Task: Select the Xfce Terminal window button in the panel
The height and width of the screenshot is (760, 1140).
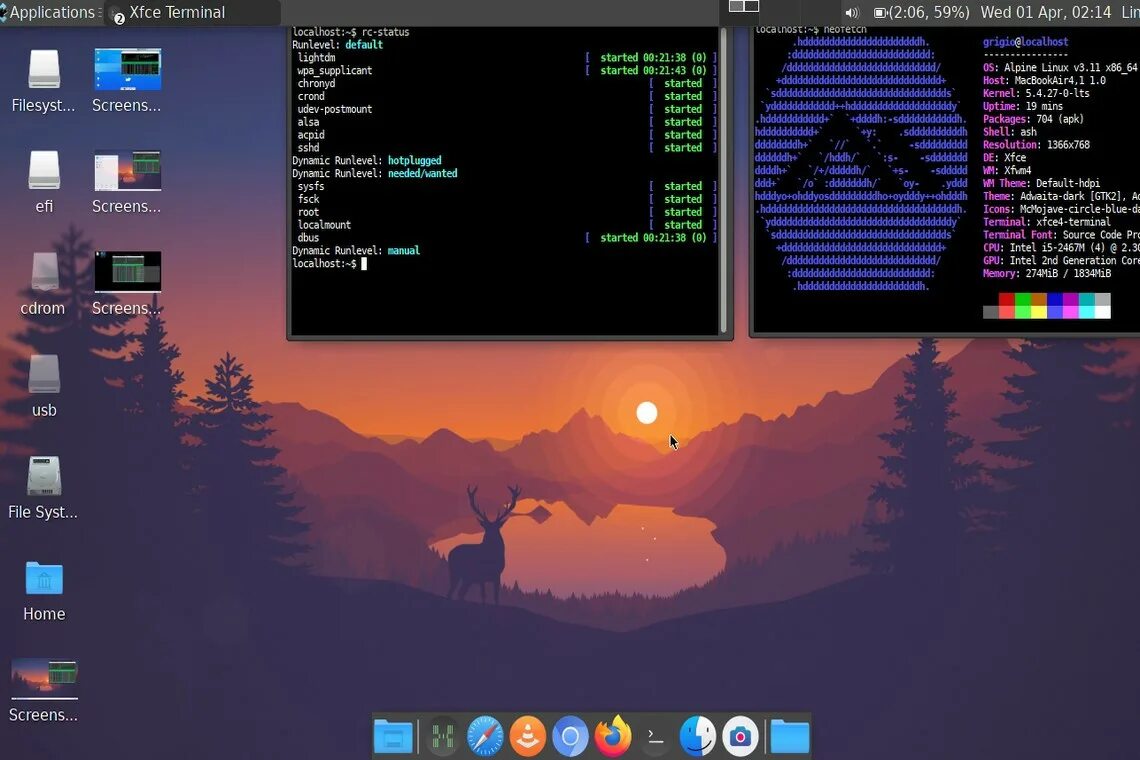Action: (x=193, y=12)
